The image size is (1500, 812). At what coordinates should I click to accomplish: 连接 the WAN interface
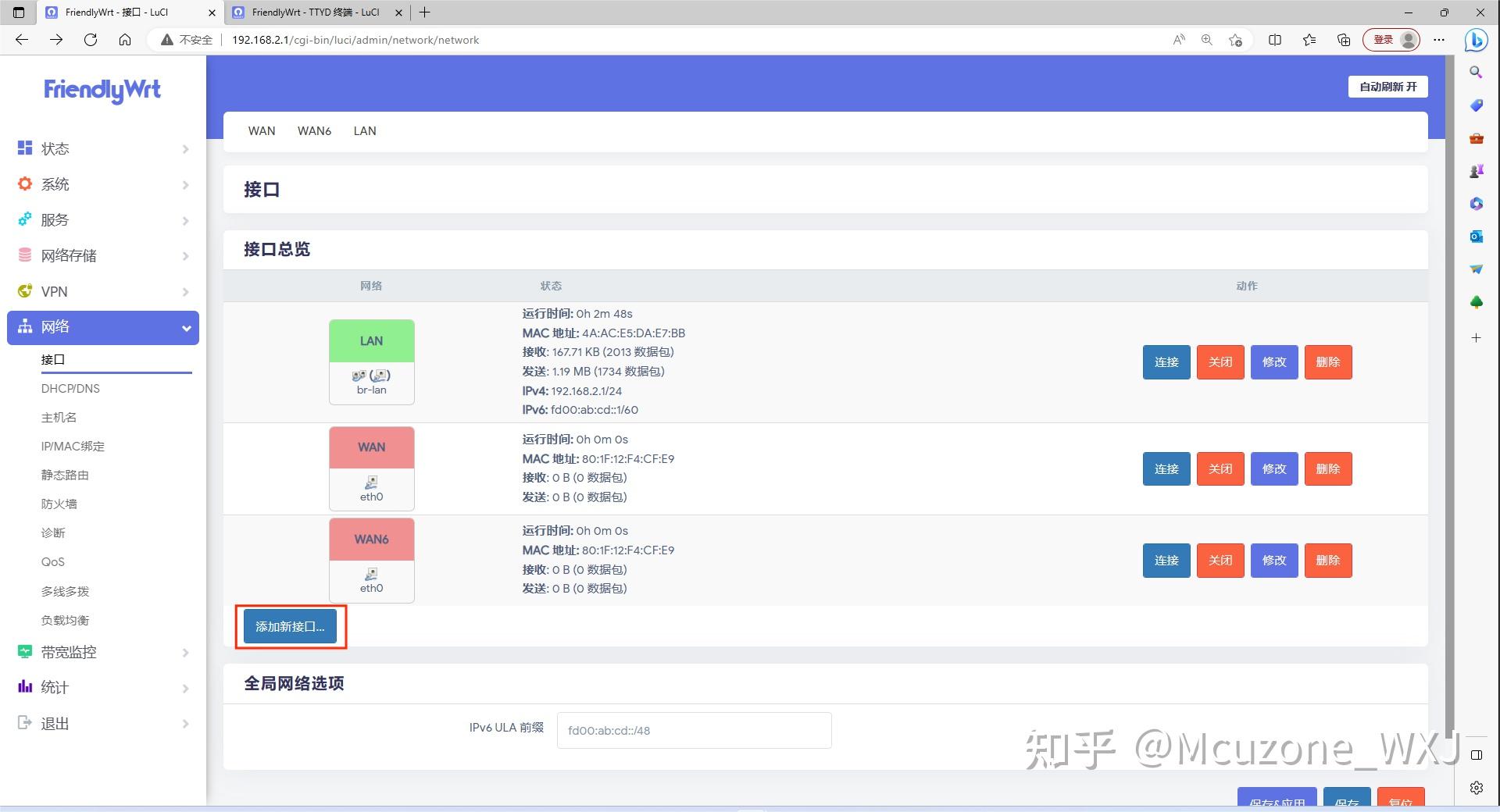[x=1166, y=468]
